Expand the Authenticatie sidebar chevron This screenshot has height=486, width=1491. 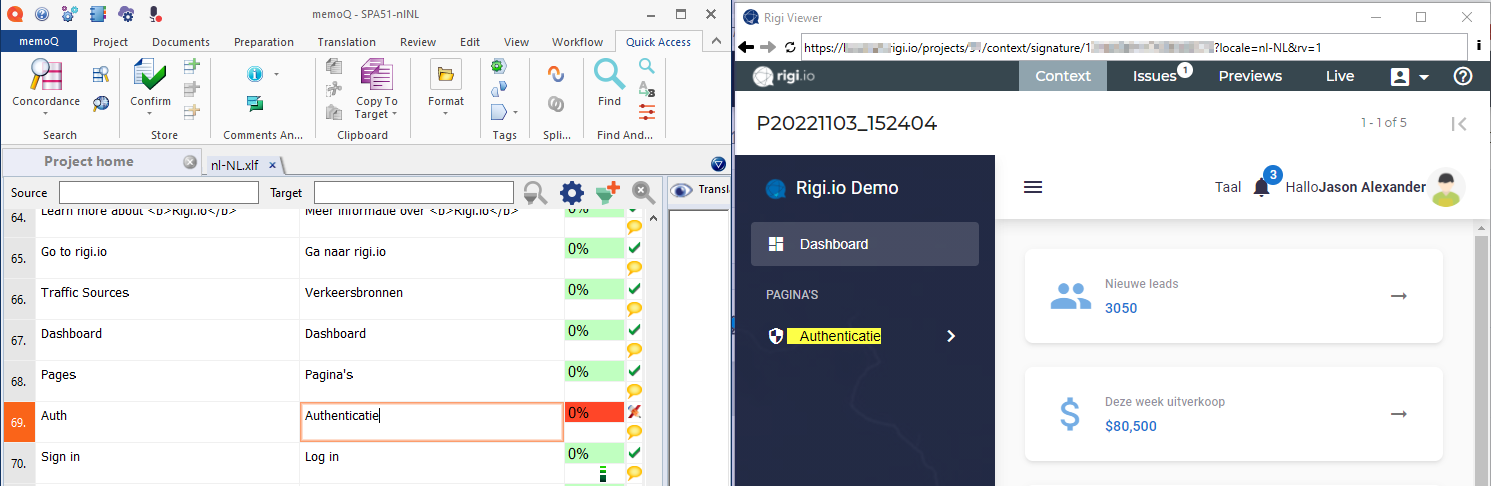(951, 336)
